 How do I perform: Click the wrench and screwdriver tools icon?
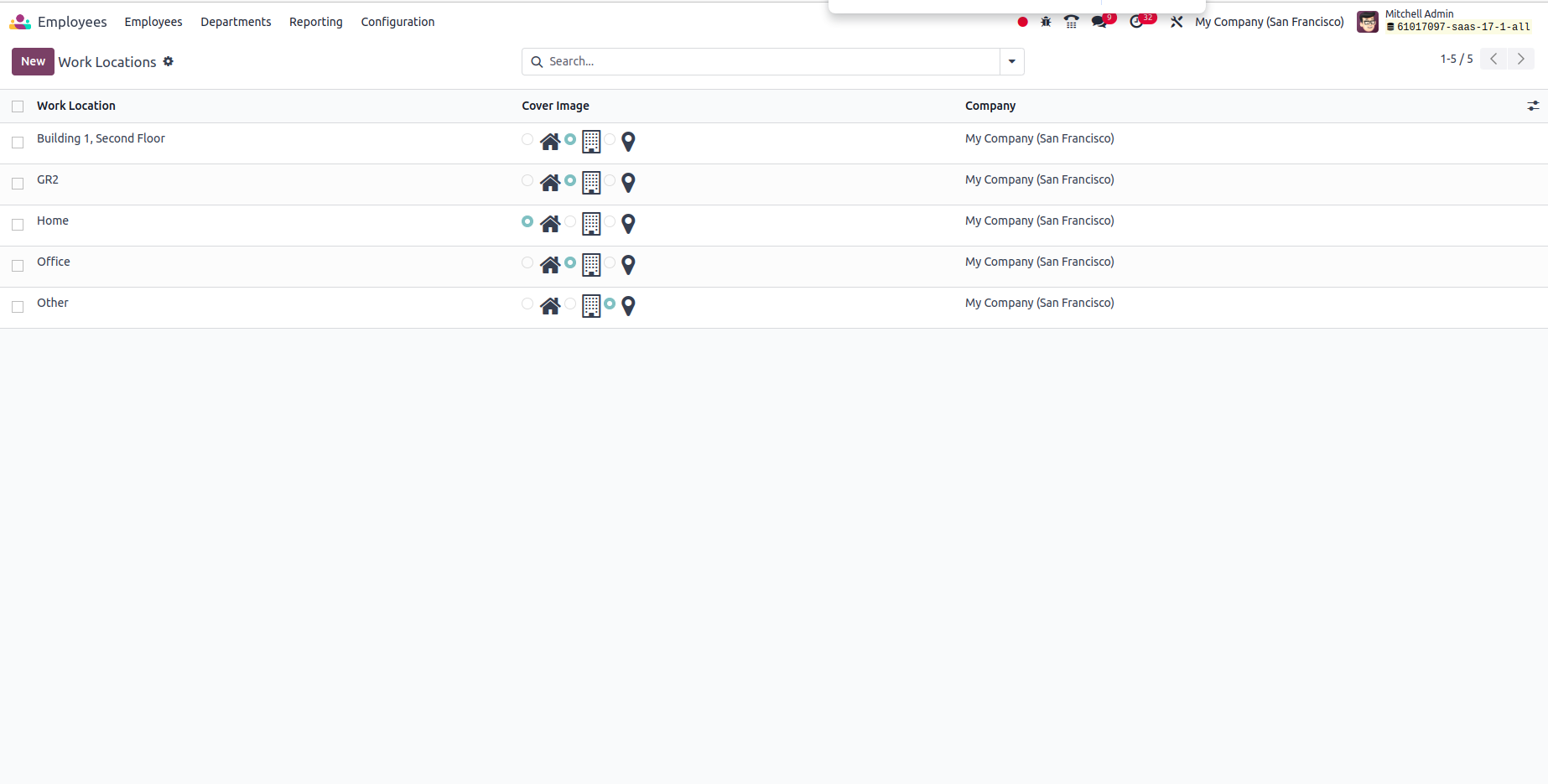pos(1177,22)
